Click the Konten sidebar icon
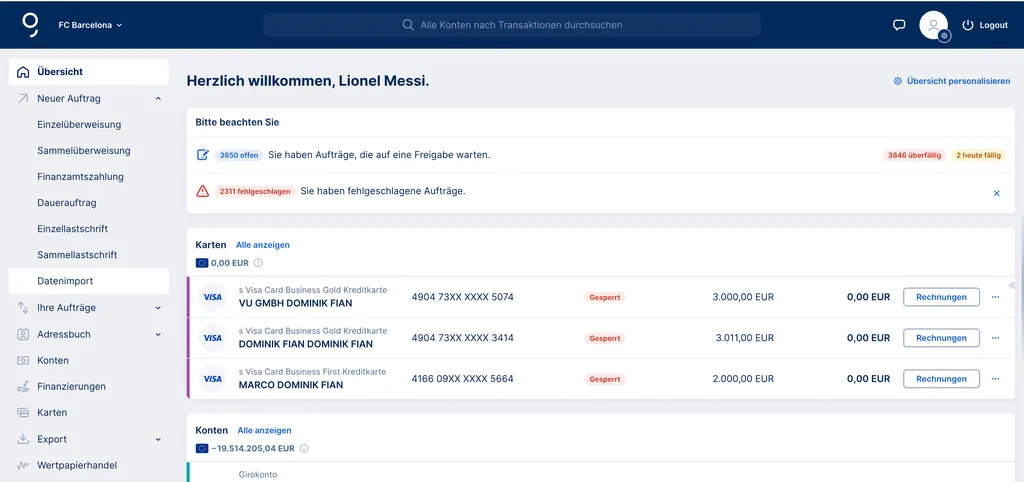This screenshot has height=482, width=1024. coord(24,361)
